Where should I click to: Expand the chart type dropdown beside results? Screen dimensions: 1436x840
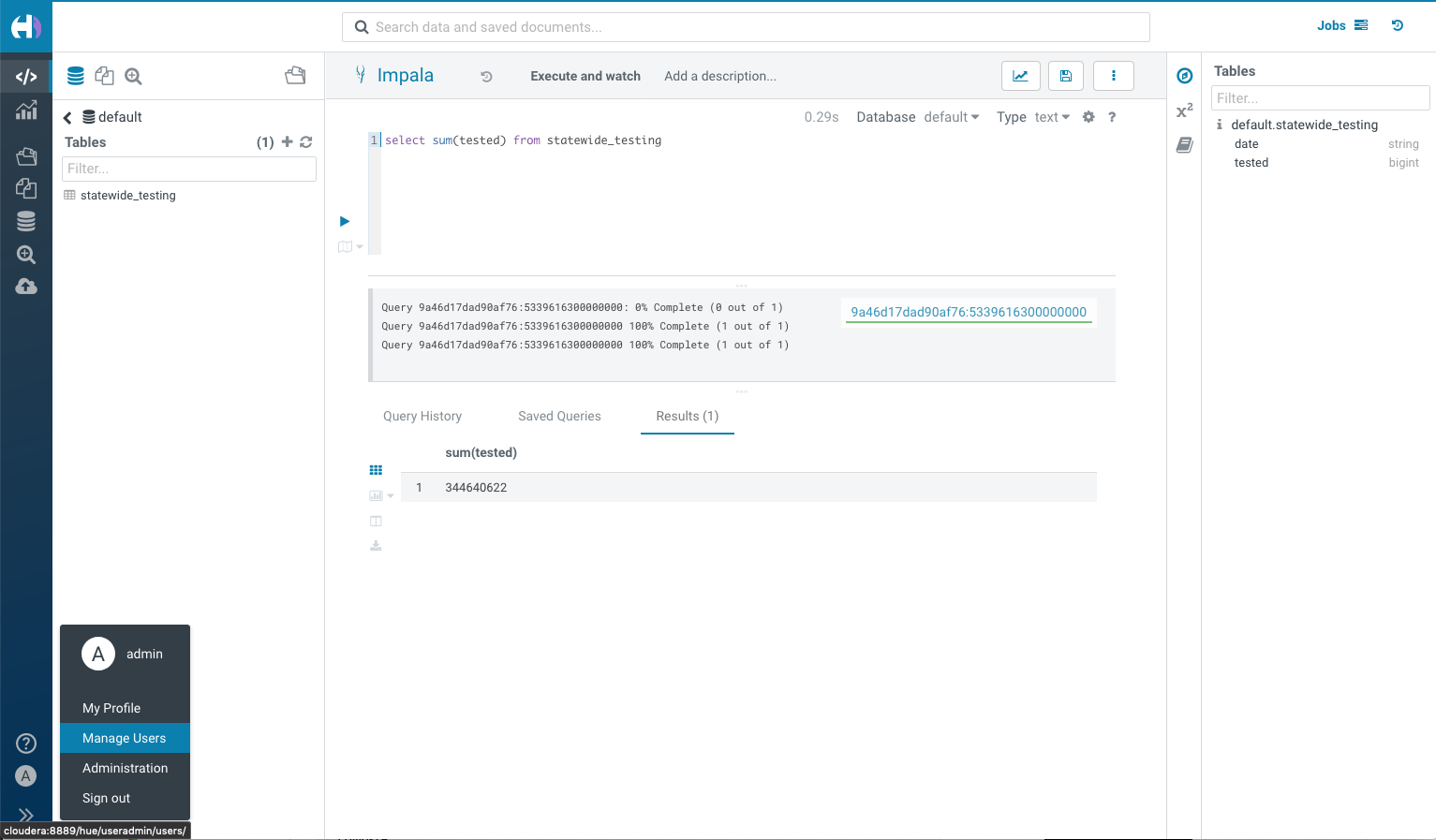coord(389,494)
